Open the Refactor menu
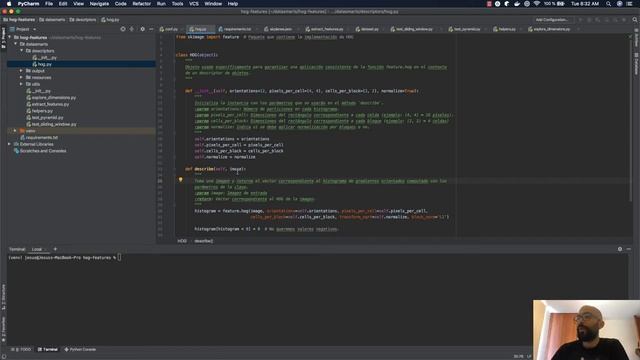640x360 pixels. pos(142,4)
